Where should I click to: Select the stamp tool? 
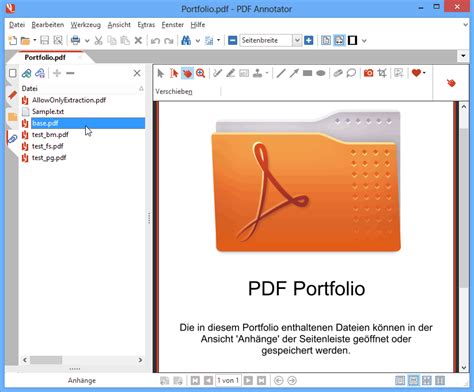pos(257,73)
